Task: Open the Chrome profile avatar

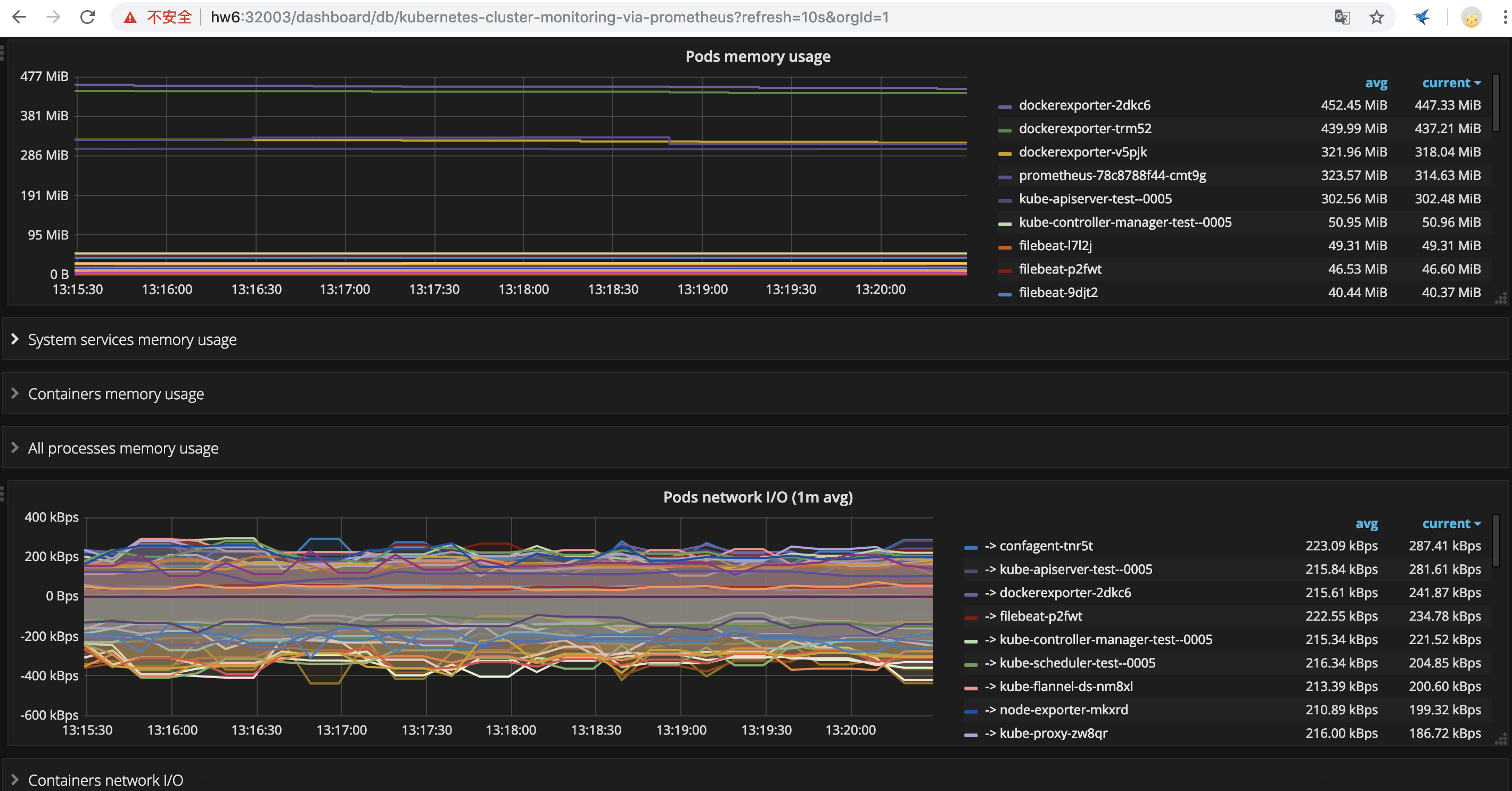Action: [x=1471, y=18]
